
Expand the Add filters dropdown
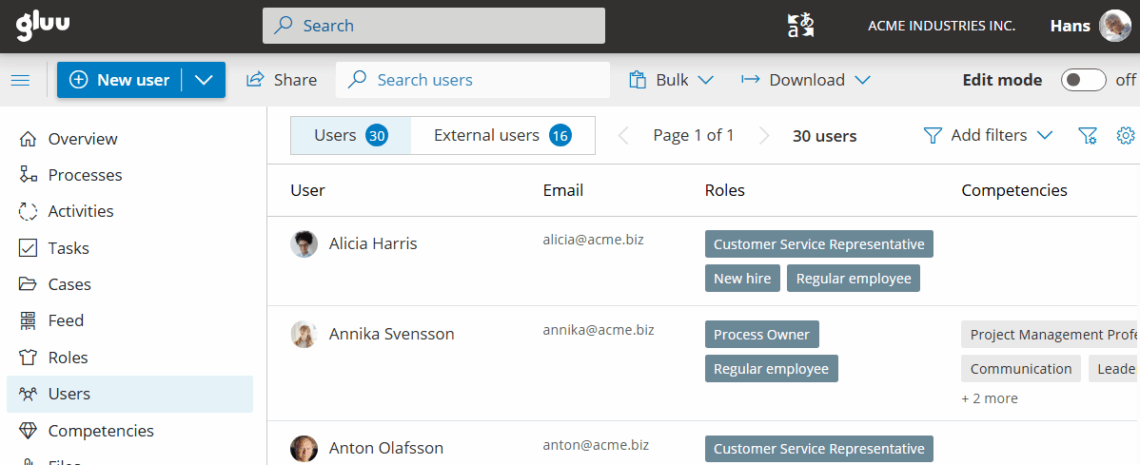988,135
